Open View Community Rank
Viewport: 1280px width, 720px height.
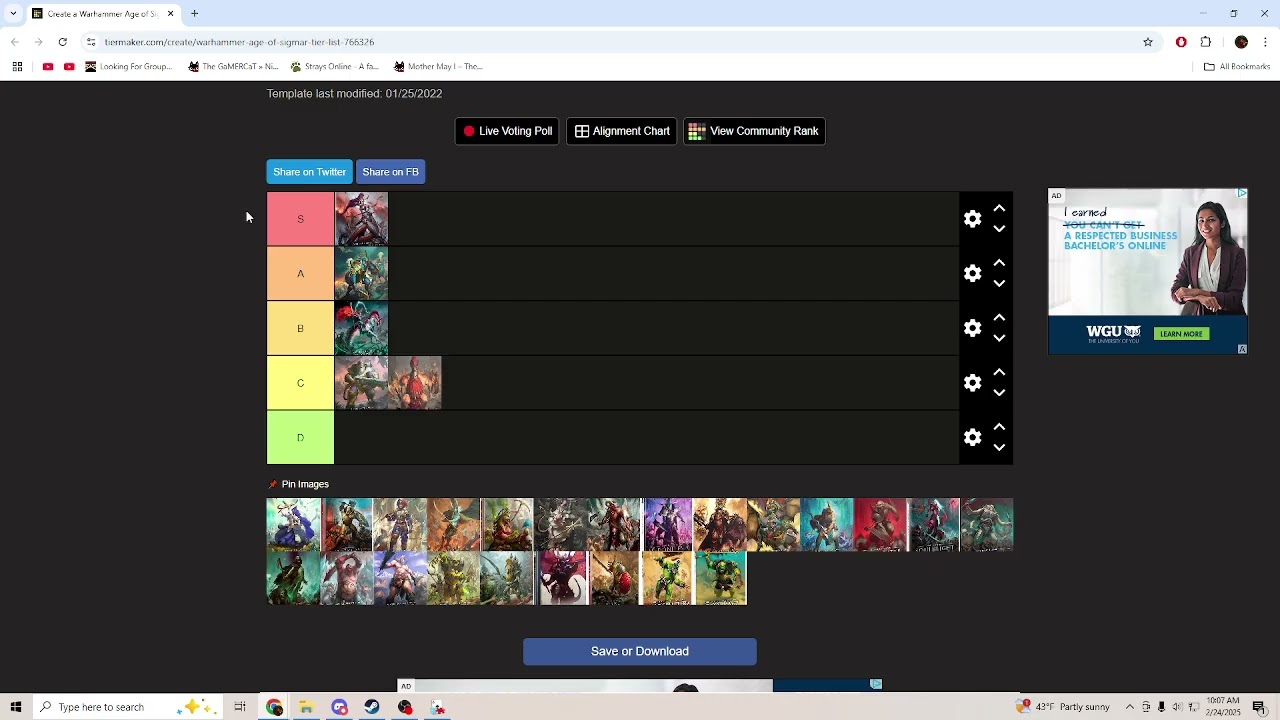[x=754, y=131]
